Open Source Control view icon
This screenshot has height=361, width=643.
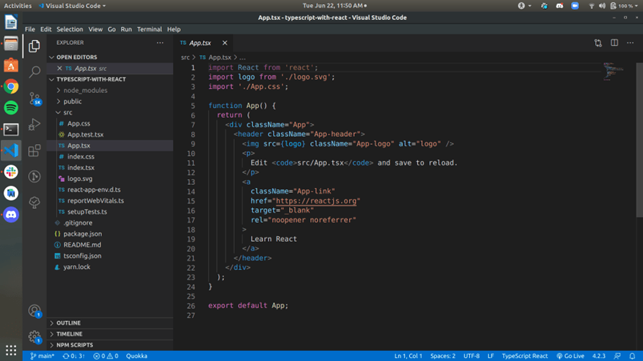pyautogui.click(x=34, y=98)
